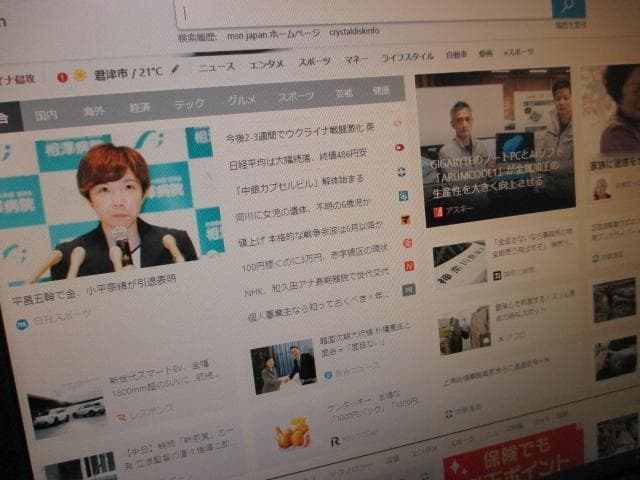The height and width of the screenshot is (480, 640).
Task: Open the スポーツ item in top navigation
Action: click(314, 62)
